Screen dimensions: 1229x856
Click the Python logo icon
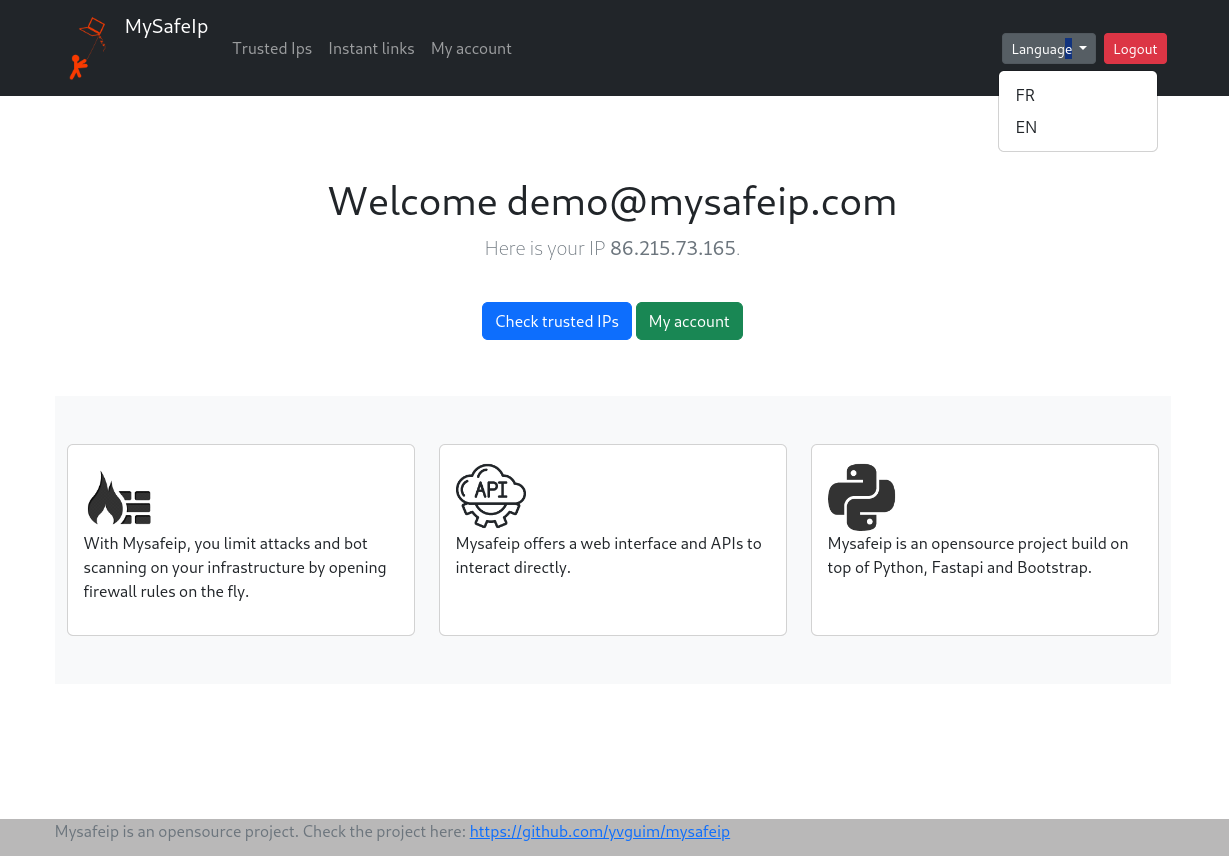[861, 497]
